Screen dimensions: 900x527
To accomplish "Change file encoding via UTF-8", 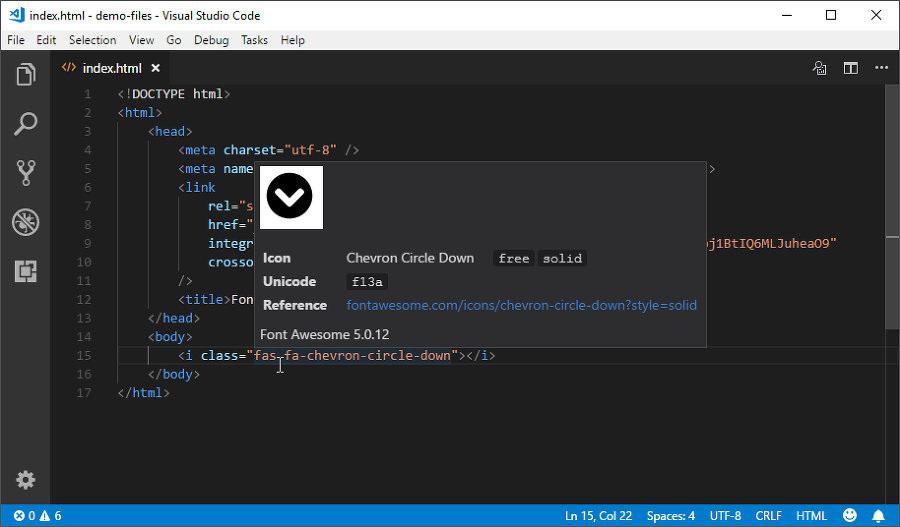I will [x=725, y=516].
